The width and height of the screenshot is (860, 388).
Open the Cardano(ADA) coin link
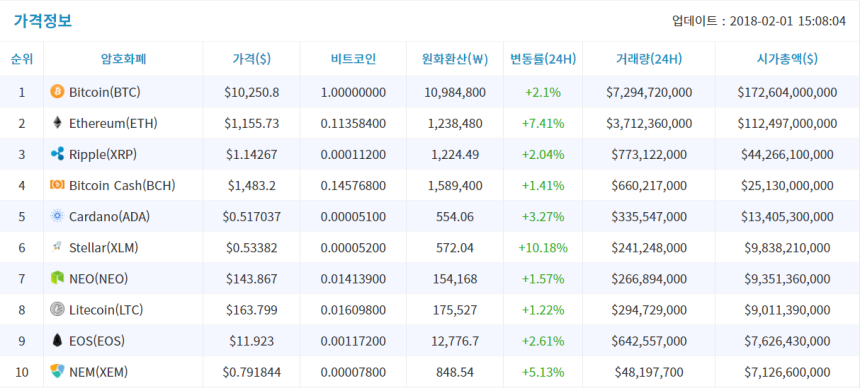(x=110, y=217)
